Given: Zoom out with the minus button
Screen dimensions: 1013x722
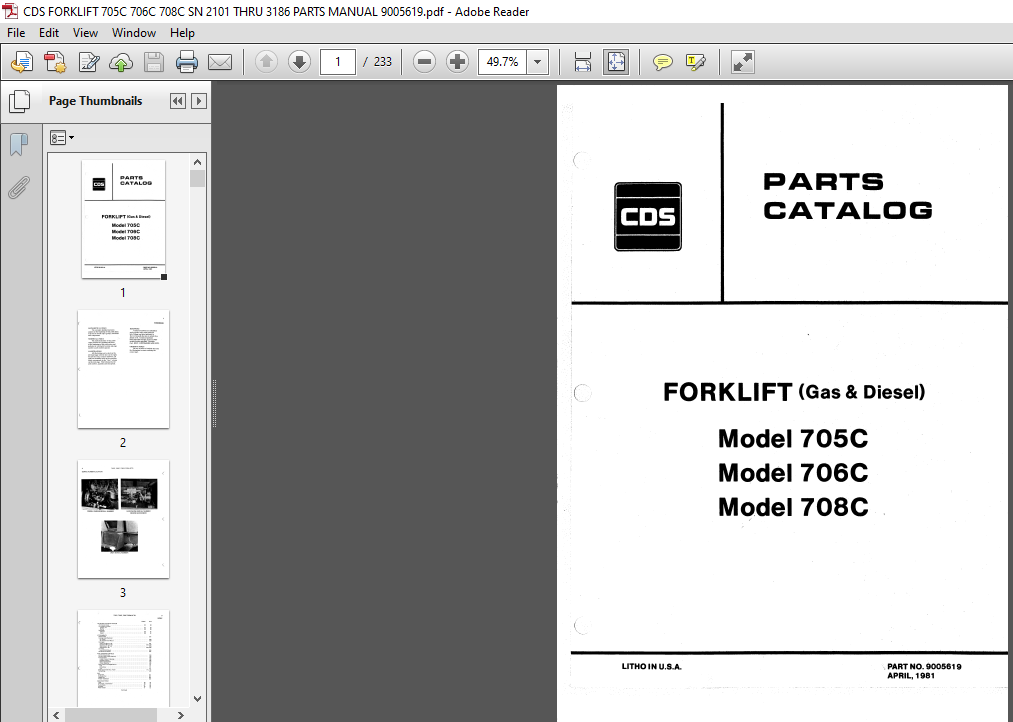Looking at the screenshot, I should (x=424, y=62).
